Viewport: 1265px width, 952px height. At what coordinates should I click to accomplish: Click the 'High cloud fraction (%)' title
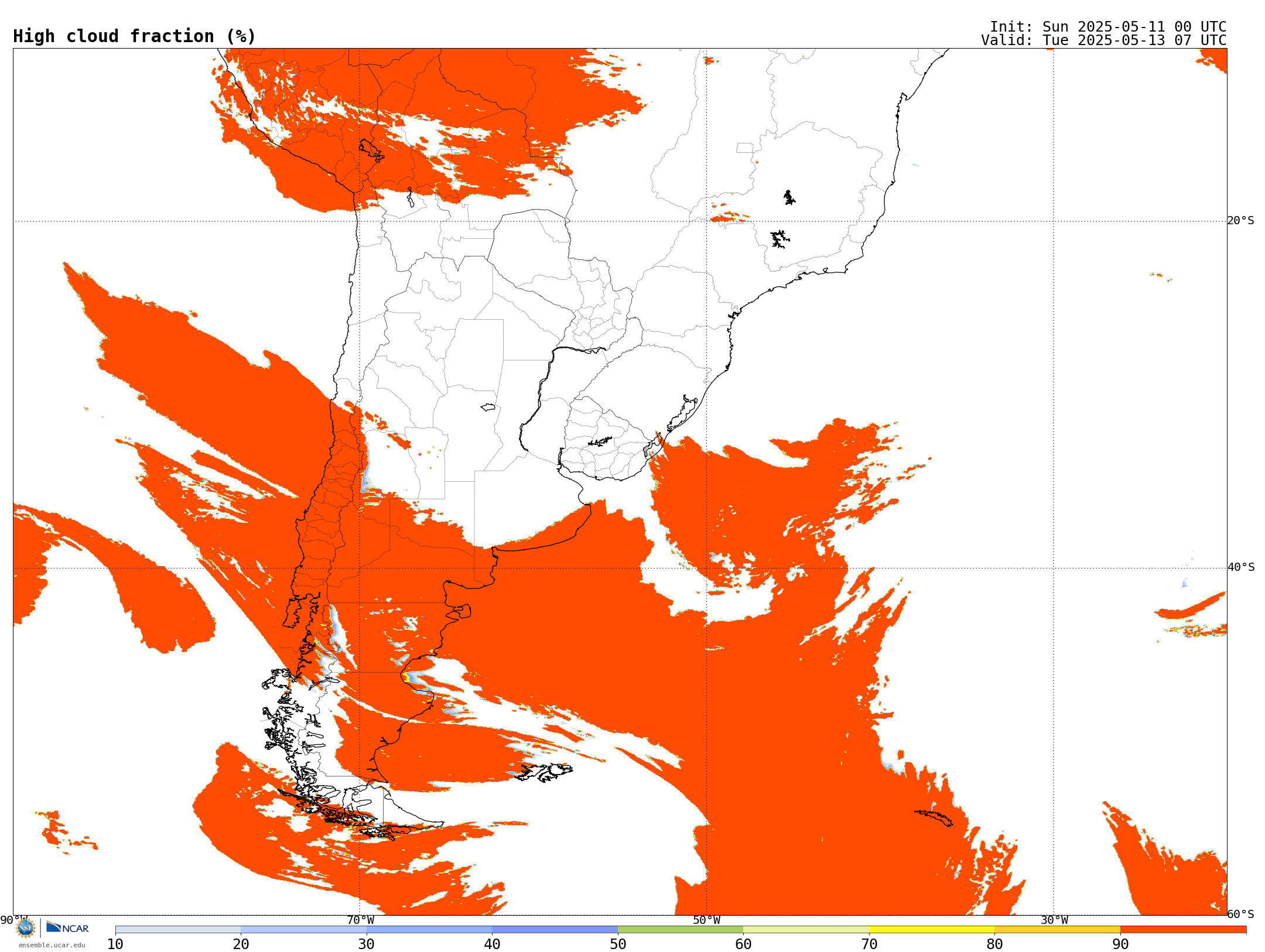(135, 36)
